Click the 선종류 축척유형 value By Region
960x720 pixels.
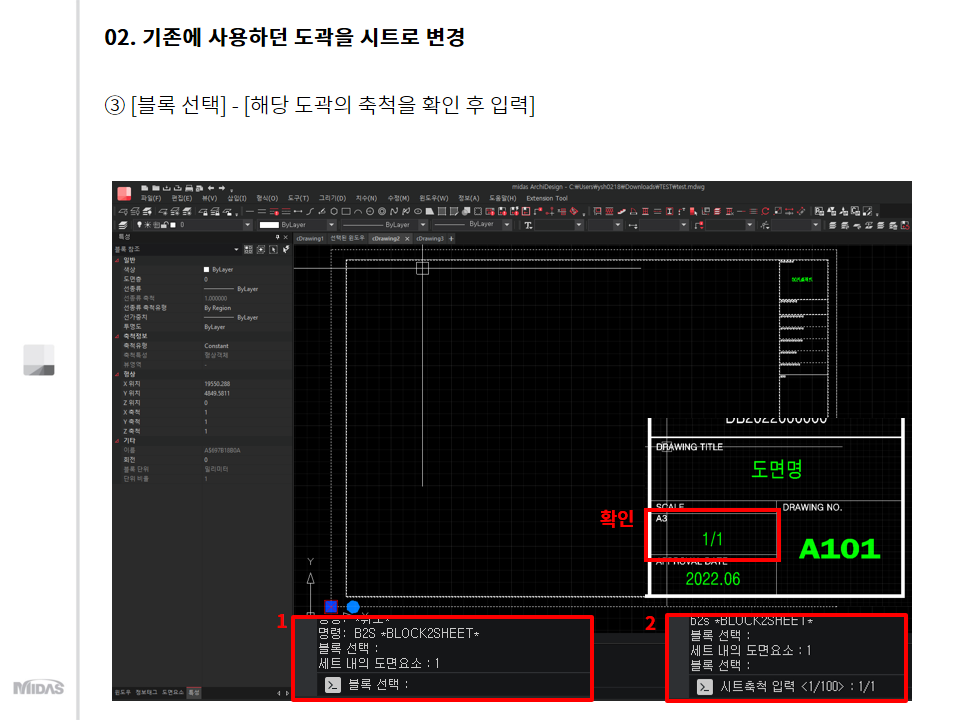coord(217,308)
